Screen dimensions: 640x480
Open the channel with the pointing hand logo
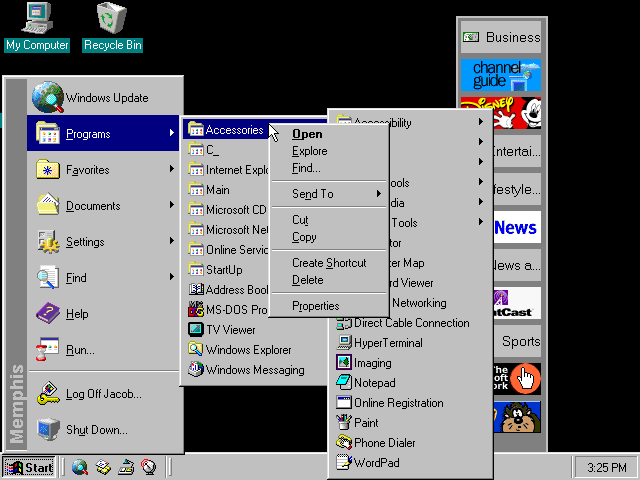(x=517, y=379)
